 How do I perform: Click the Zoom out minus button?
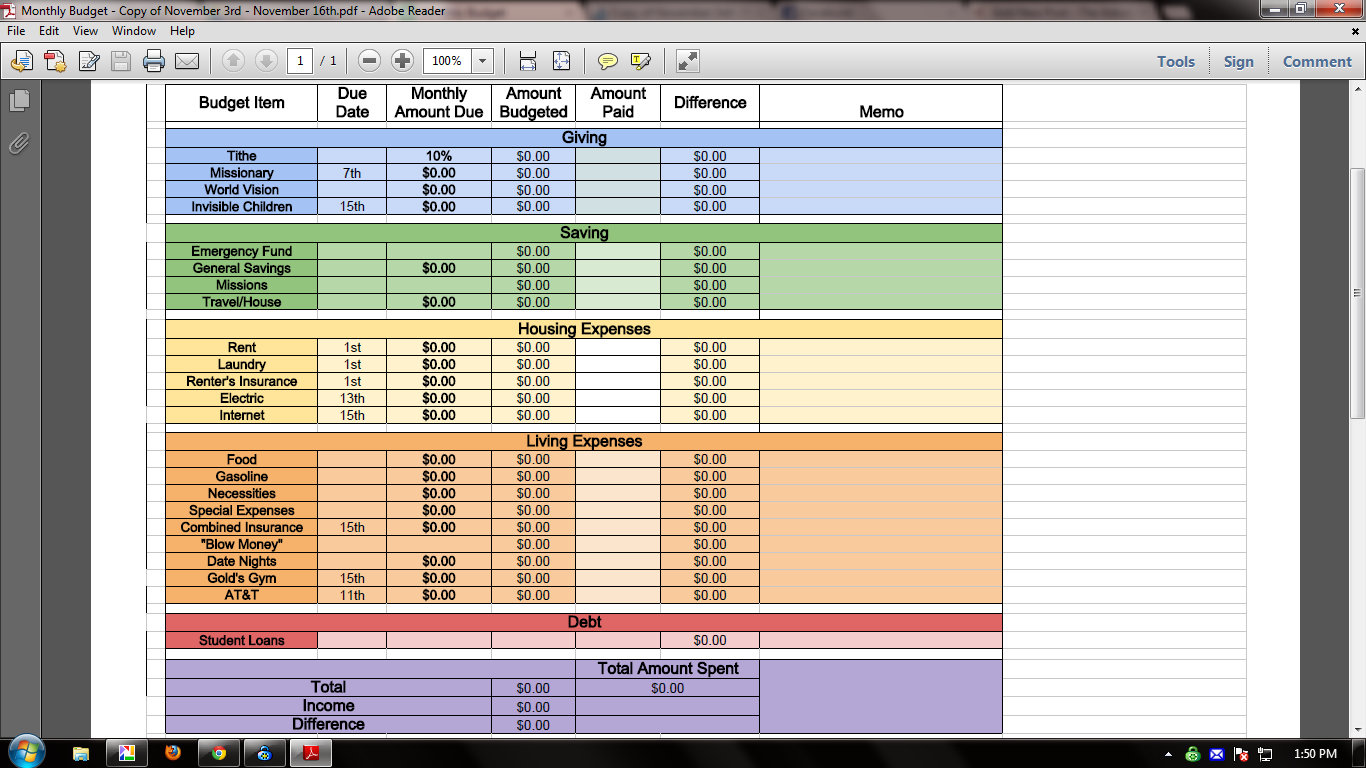pyautogui.click(x=369, y=61)
